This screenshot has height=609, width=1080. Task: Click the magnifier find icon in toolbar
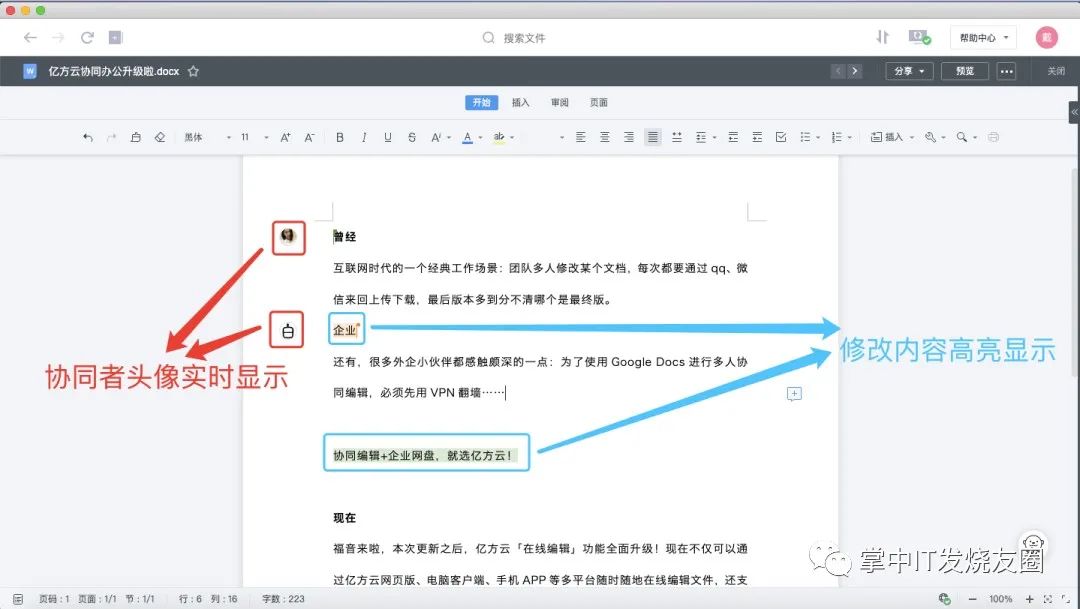point(962,137)
